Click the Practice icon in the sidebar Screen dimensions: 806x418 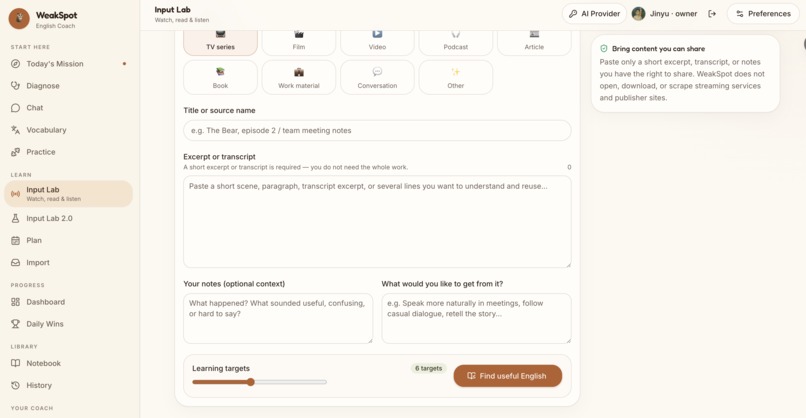click(x=15, y=152)
